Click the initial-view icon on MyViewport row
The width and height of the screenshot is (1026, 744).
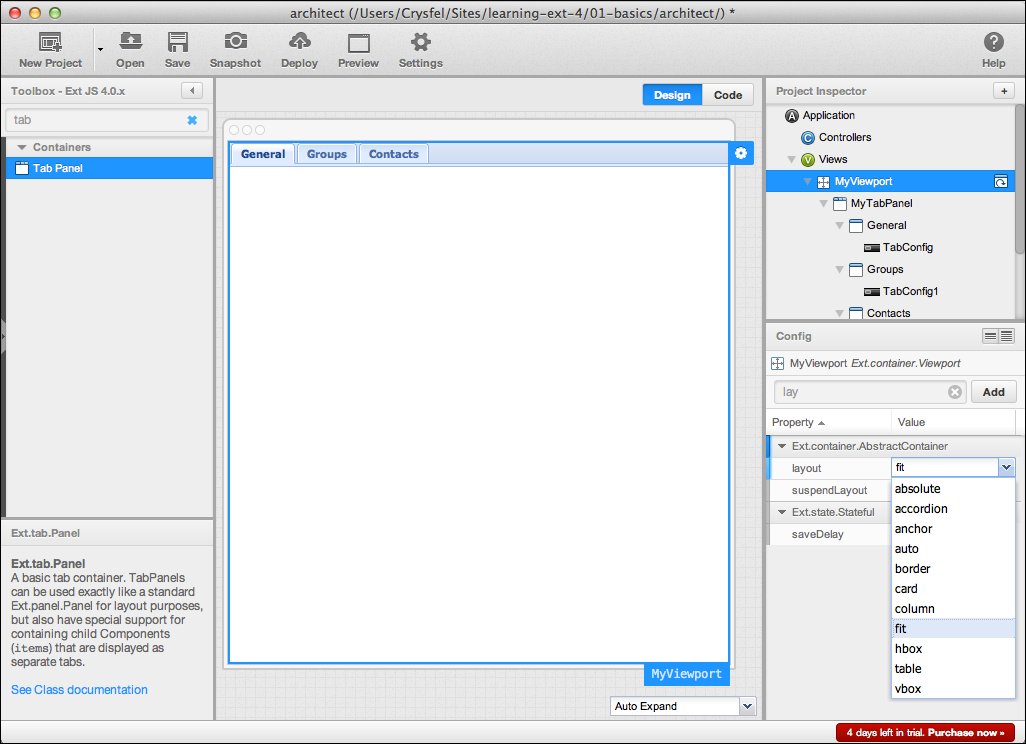pyautogui.click(x=1000, y=181)
